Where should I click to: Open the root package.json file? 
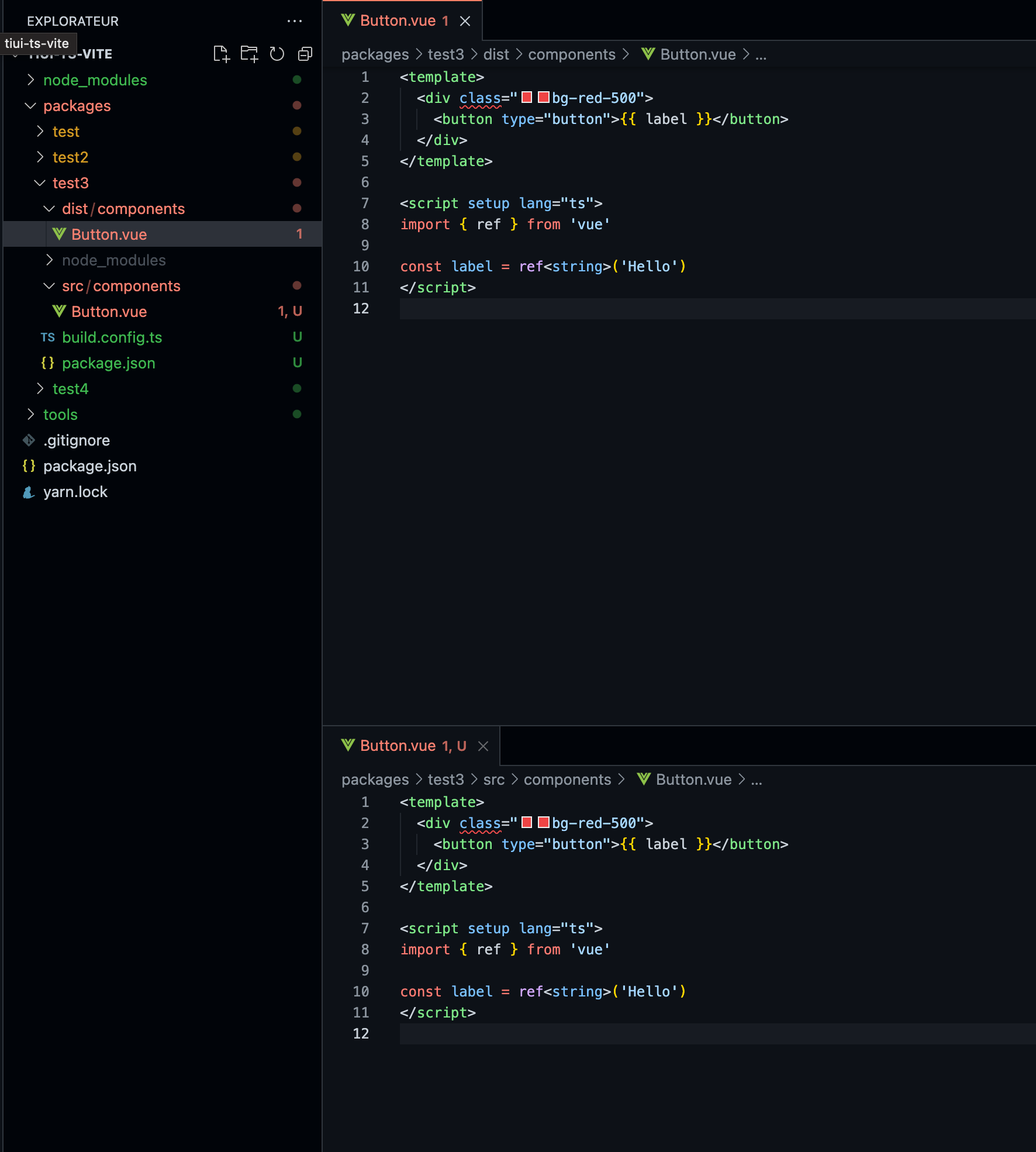tap(163, 466)
